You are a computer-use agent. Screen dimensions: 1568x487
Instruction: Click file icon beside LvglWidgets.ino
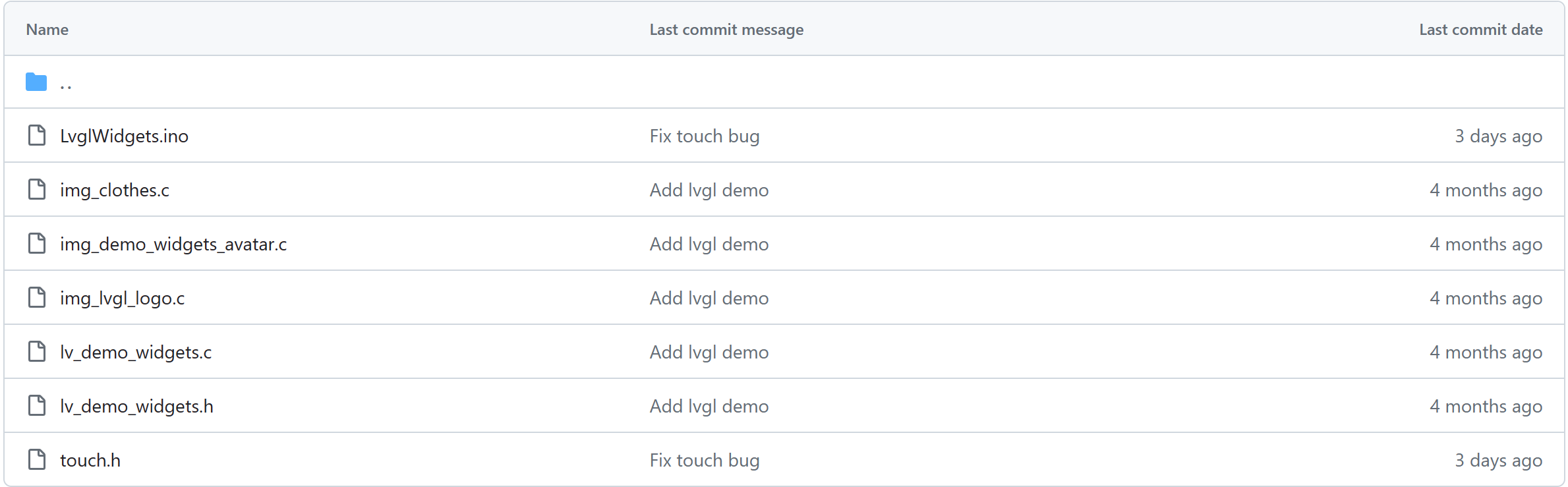[37, 135]
